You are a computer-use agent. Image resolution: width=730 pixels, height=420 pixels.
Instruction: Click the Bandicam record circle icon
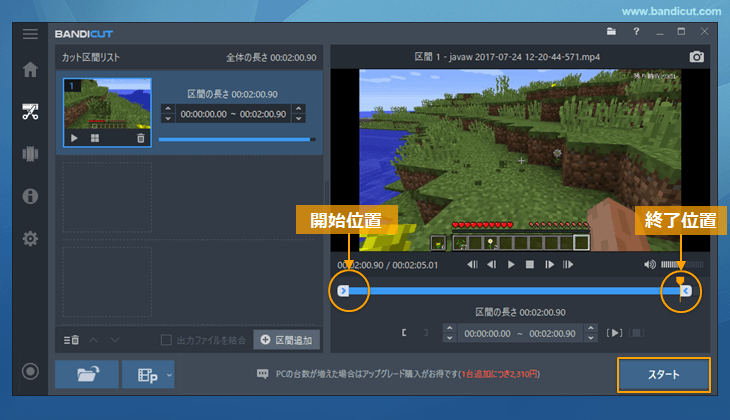pos(30,371)
